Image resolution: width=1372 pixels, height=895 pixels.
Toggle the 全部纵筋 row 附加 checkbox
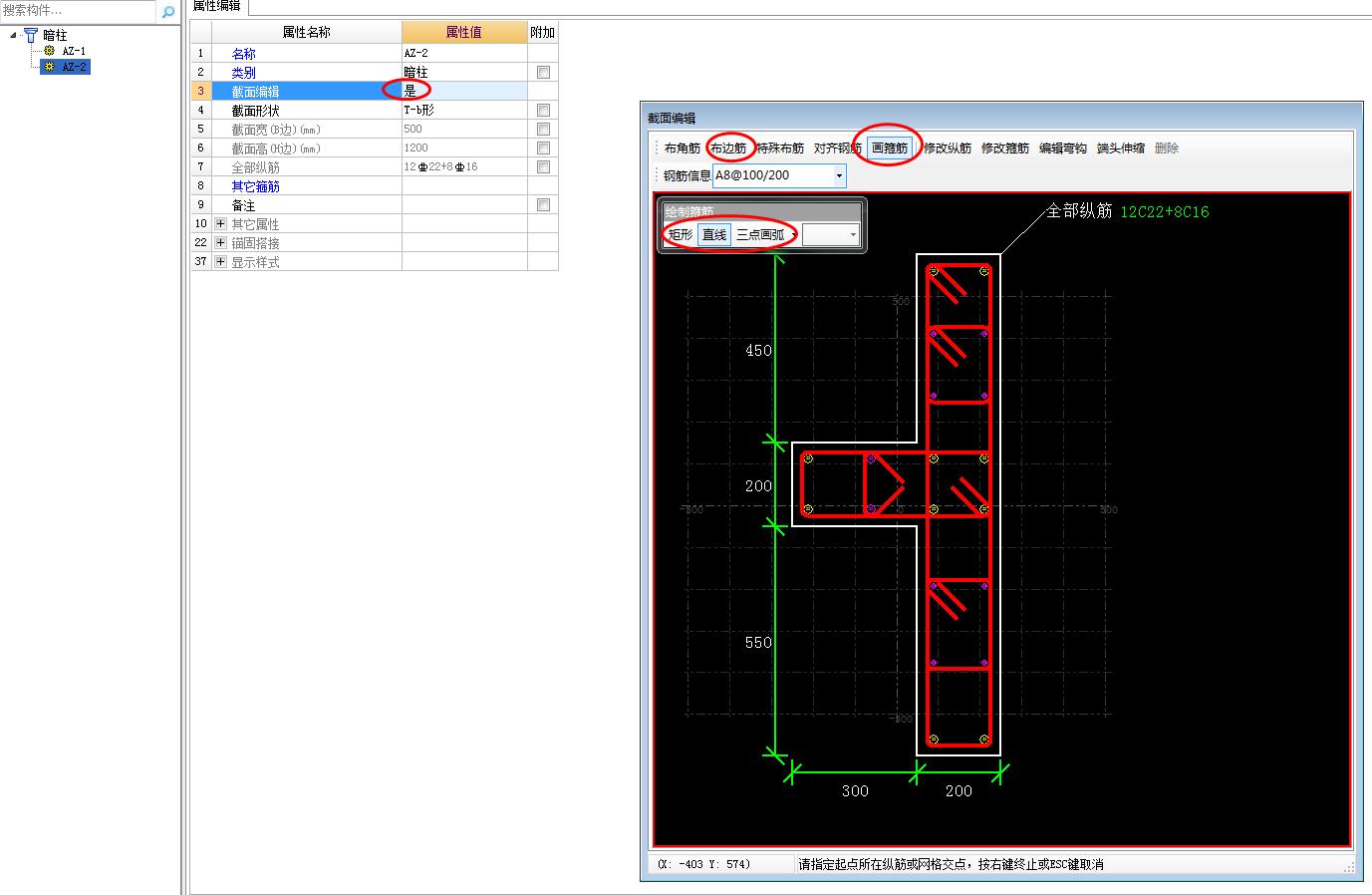click(x=543, y=167)
